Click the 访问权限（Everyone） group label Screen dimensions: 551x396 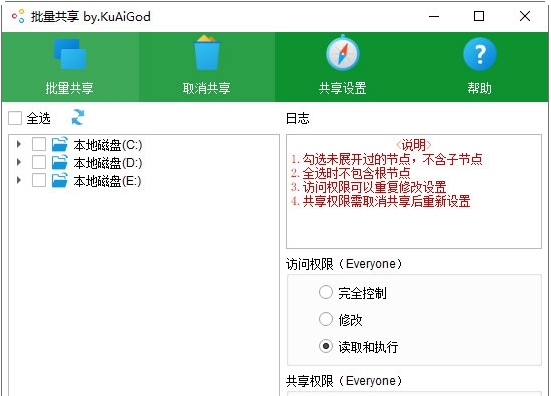[x=344, y=264]
